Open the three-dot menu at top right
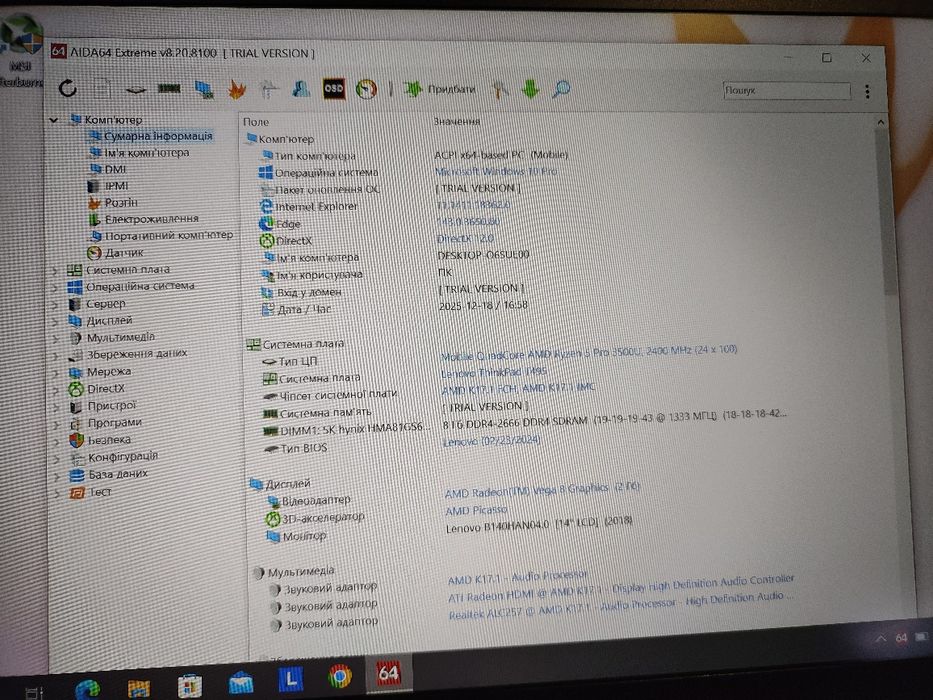933x700 pixels. tap(867, 91)
